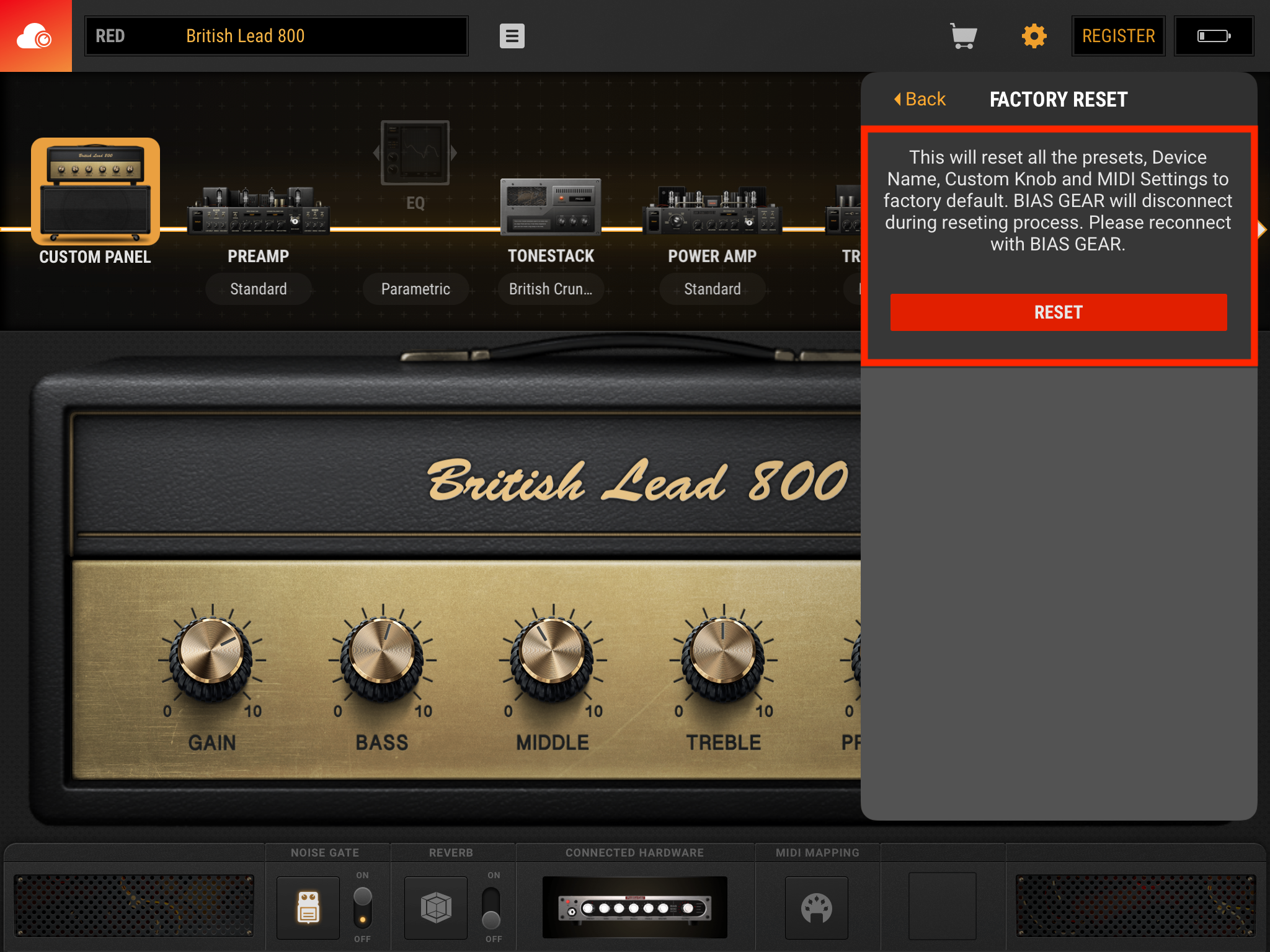Select the EQ section label
The height and width of the screenshot is (952, 1270).
tap(415, 203)
